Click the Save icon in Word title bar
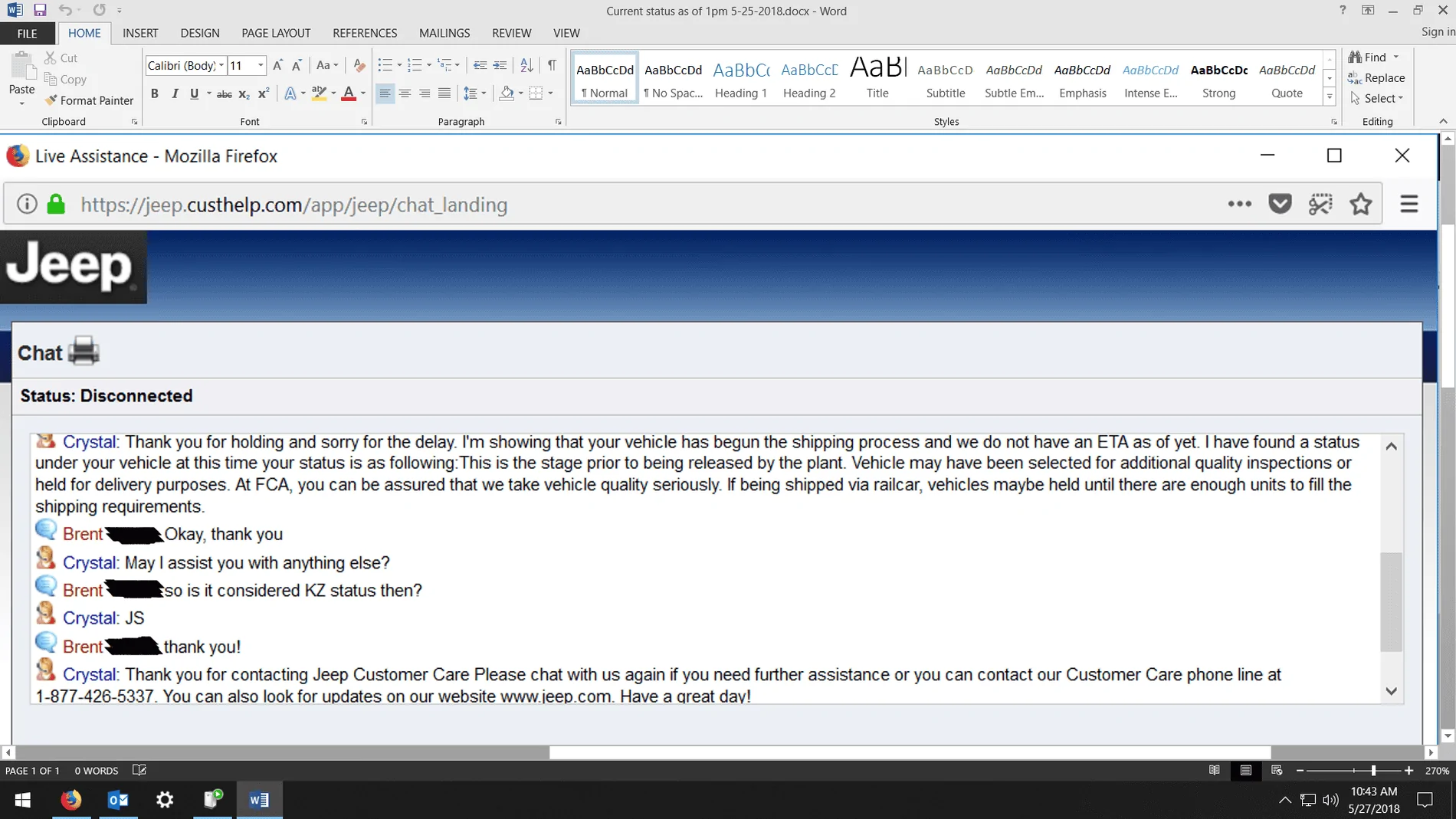The width and height of the screenshot is (1456, 819). (40, 11)
